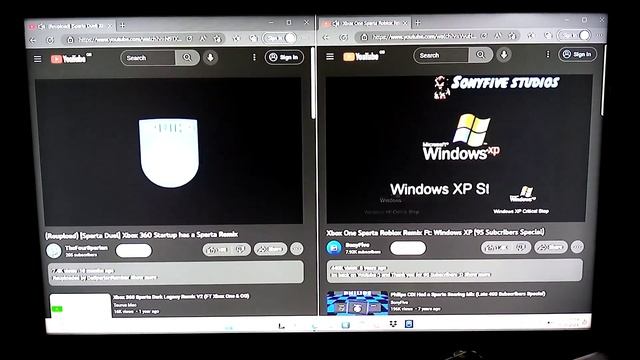Open the YouTube guide menu in the left window
The width and height of the screenshot is (640, 360).
point(38,59)
